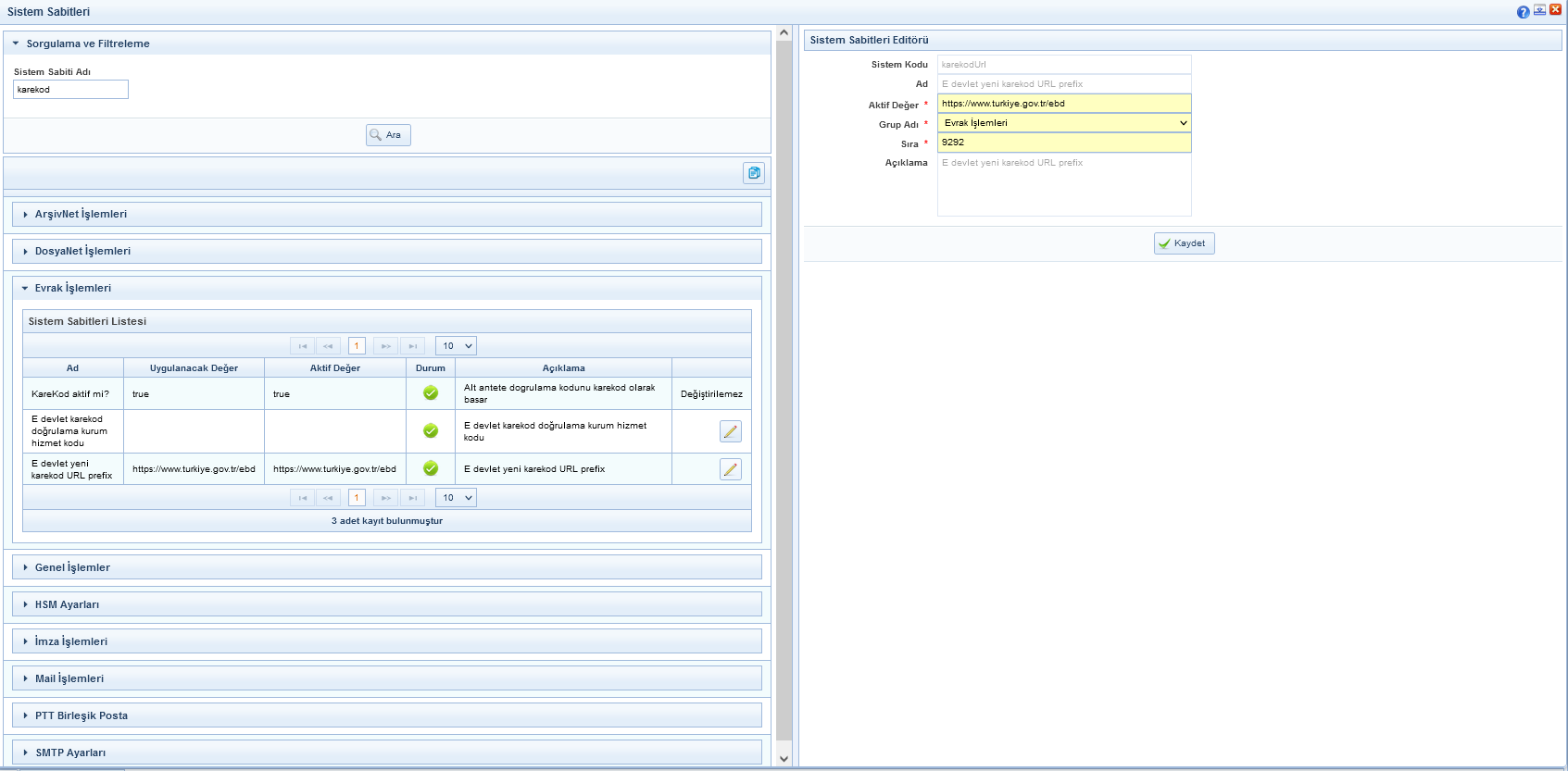Sort the table by Aktif Değer column
The height and width of the screenshot is (771, 1568).
pyautogui.click(x=334, y=368)
